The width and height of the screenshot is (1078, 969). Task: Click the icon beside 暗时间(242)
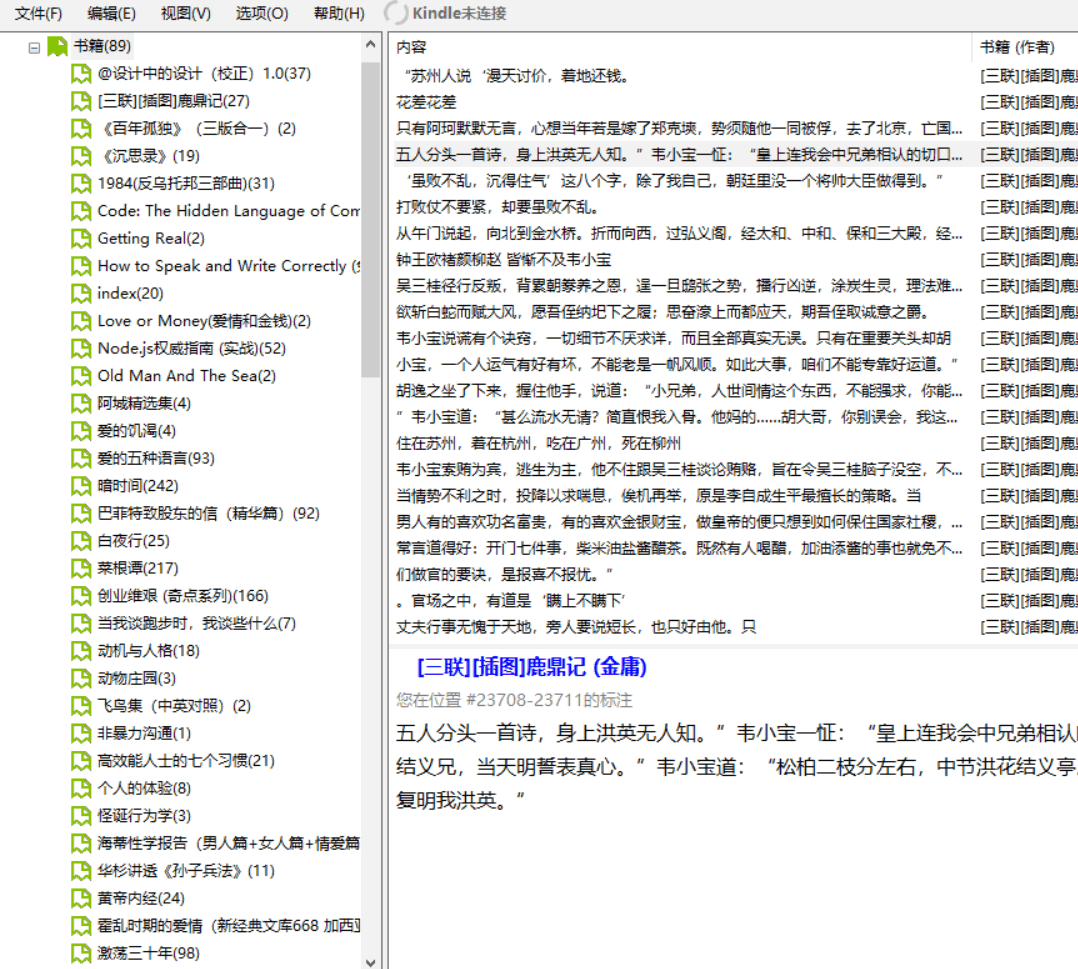tap(81, 486)
